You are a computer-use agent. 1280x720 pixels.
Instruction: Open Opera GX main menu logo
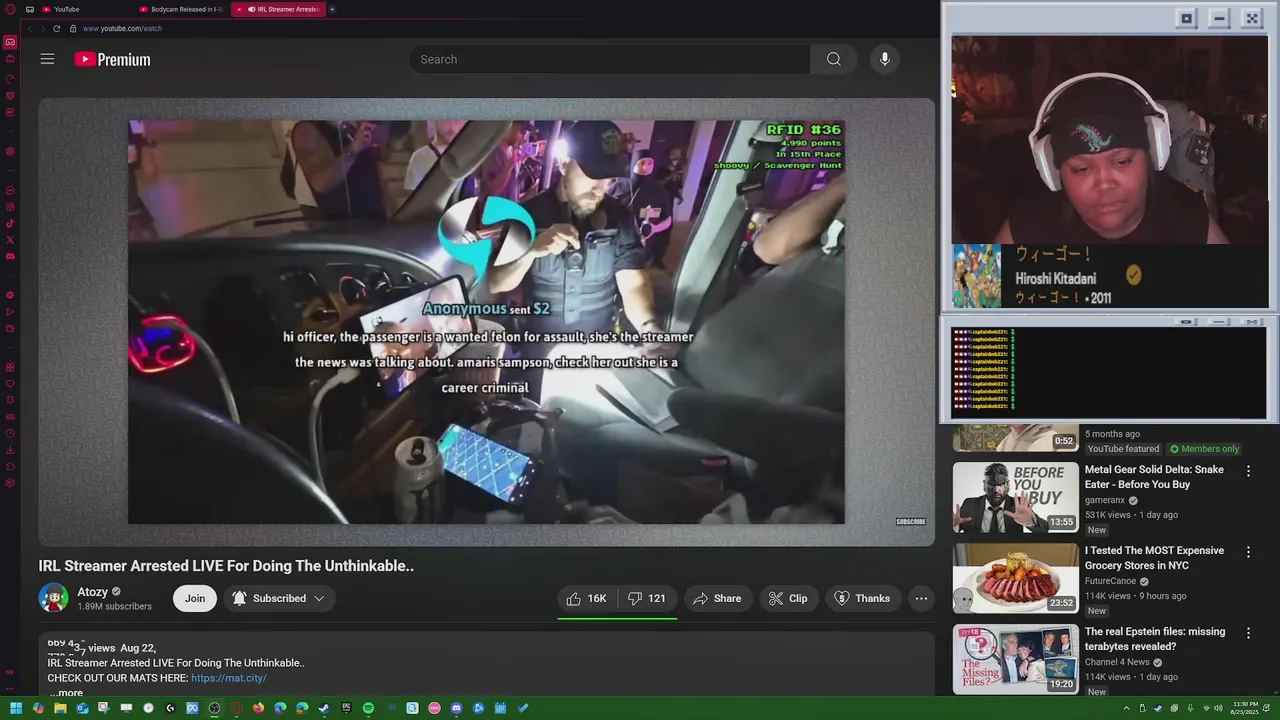(x=10, y=9)
